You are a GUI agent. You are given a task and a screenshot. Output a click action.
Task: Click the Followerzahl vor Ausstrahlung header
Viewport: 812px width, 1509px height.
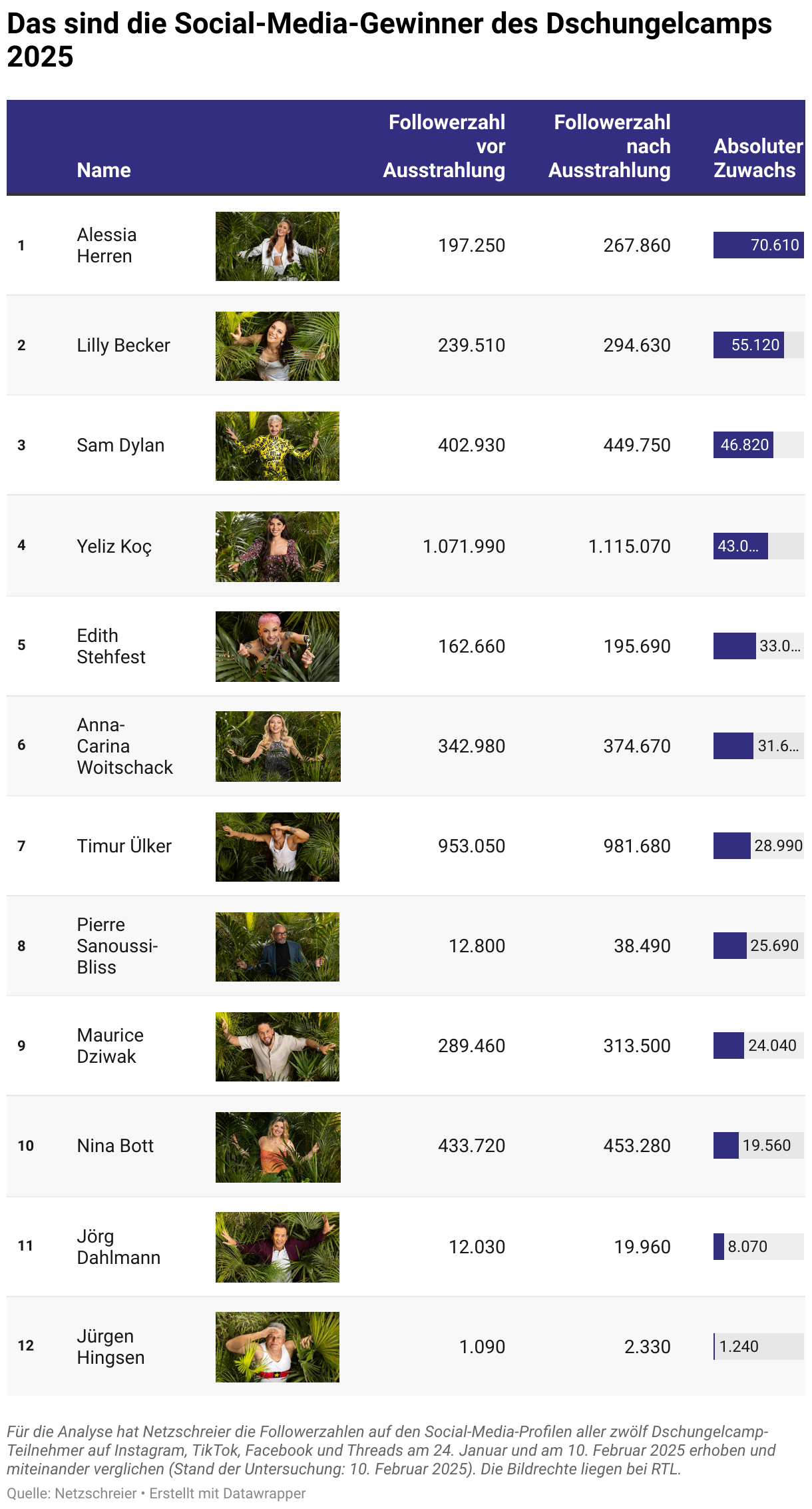coord(445,147)
